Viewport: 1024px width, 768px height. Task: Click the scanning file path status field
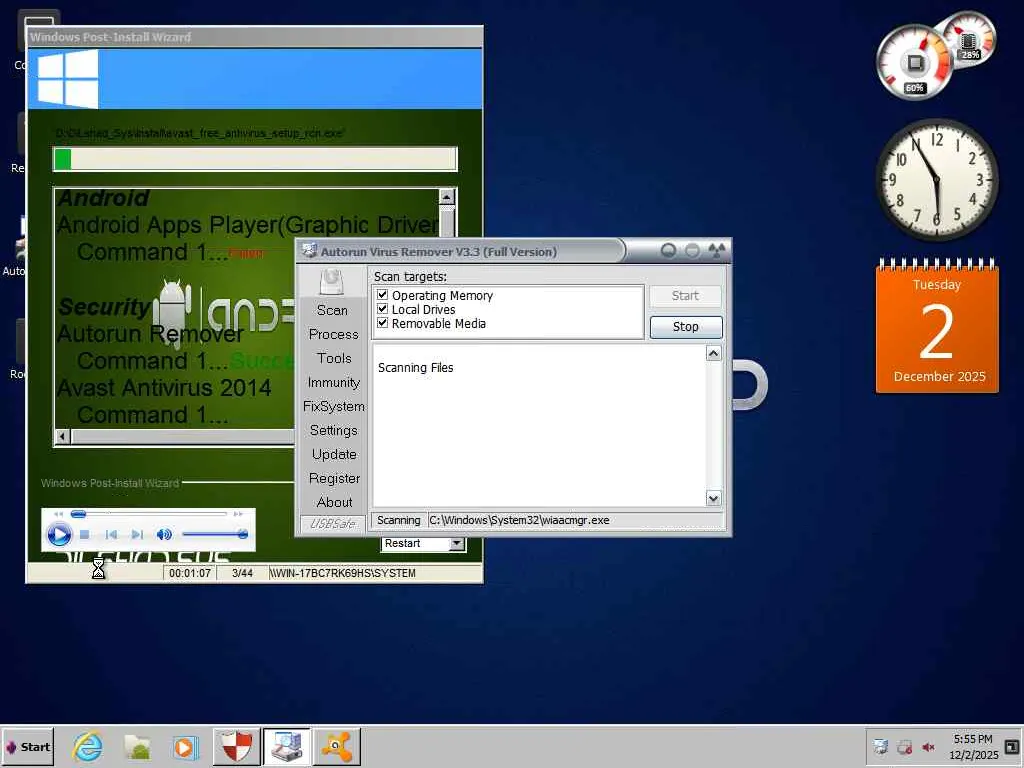[575, 520]
